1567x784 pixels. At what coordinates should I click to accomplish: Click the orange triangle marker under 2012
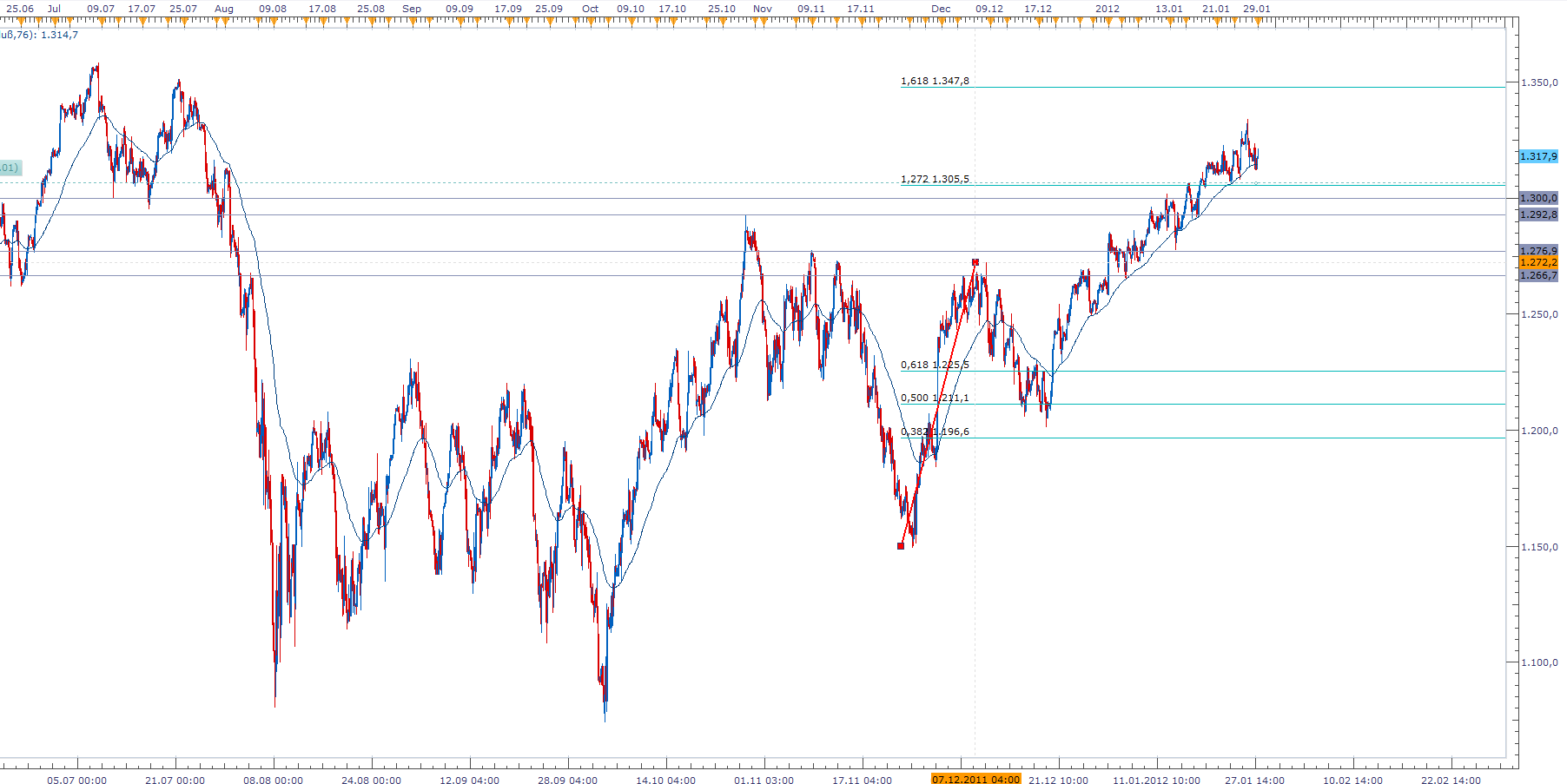(1108, 21)
